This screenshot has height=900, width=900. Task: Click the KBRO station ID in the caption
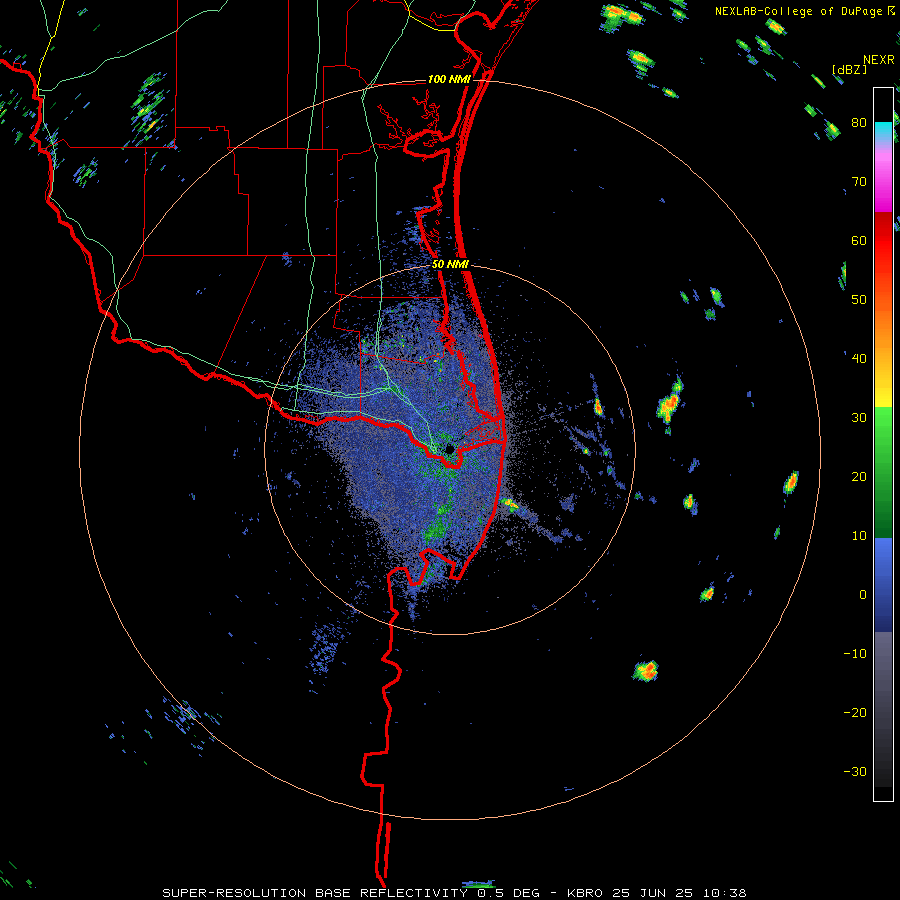pos(584,893)
